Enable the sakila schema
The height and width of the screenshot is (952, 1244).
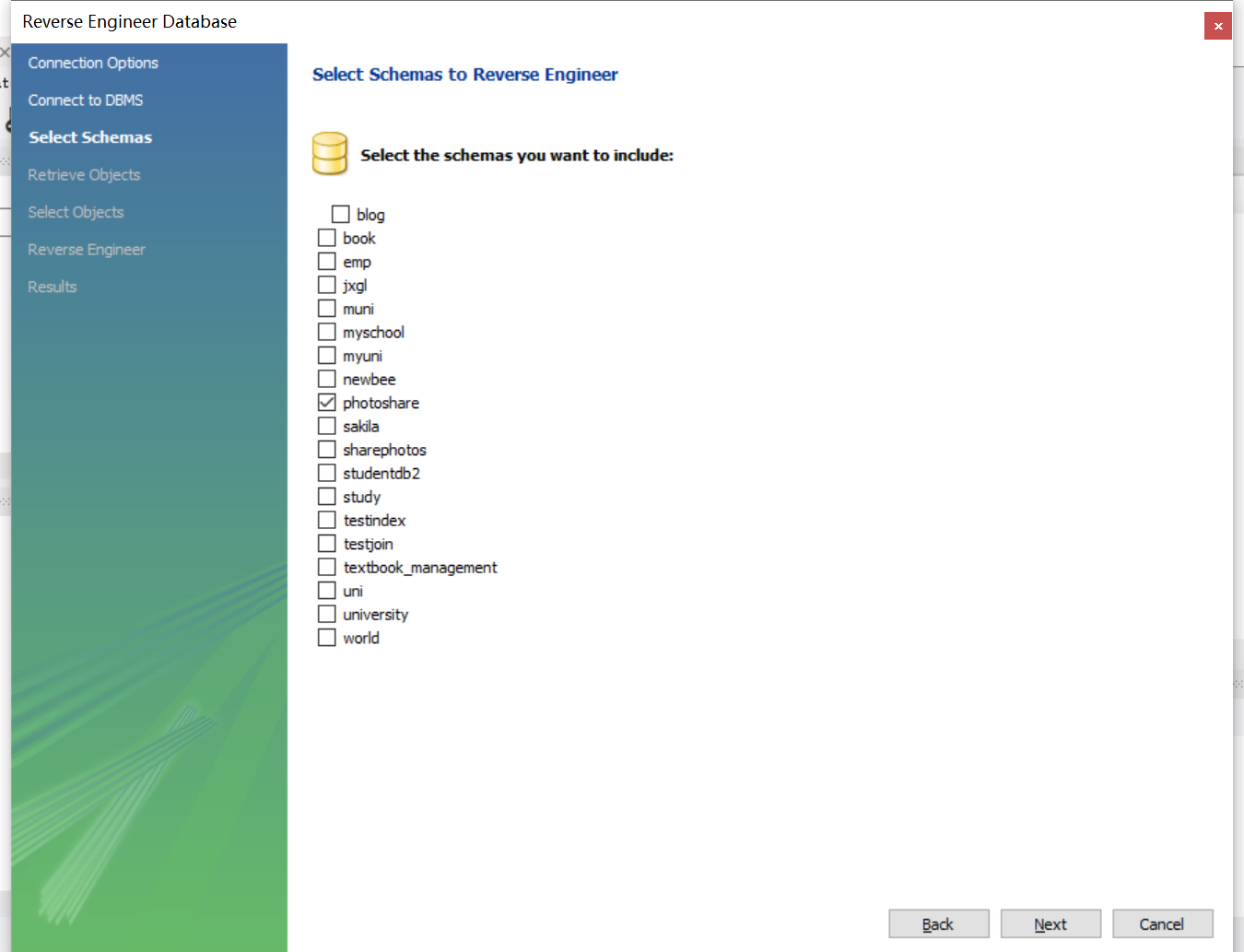tap(326, 426)
